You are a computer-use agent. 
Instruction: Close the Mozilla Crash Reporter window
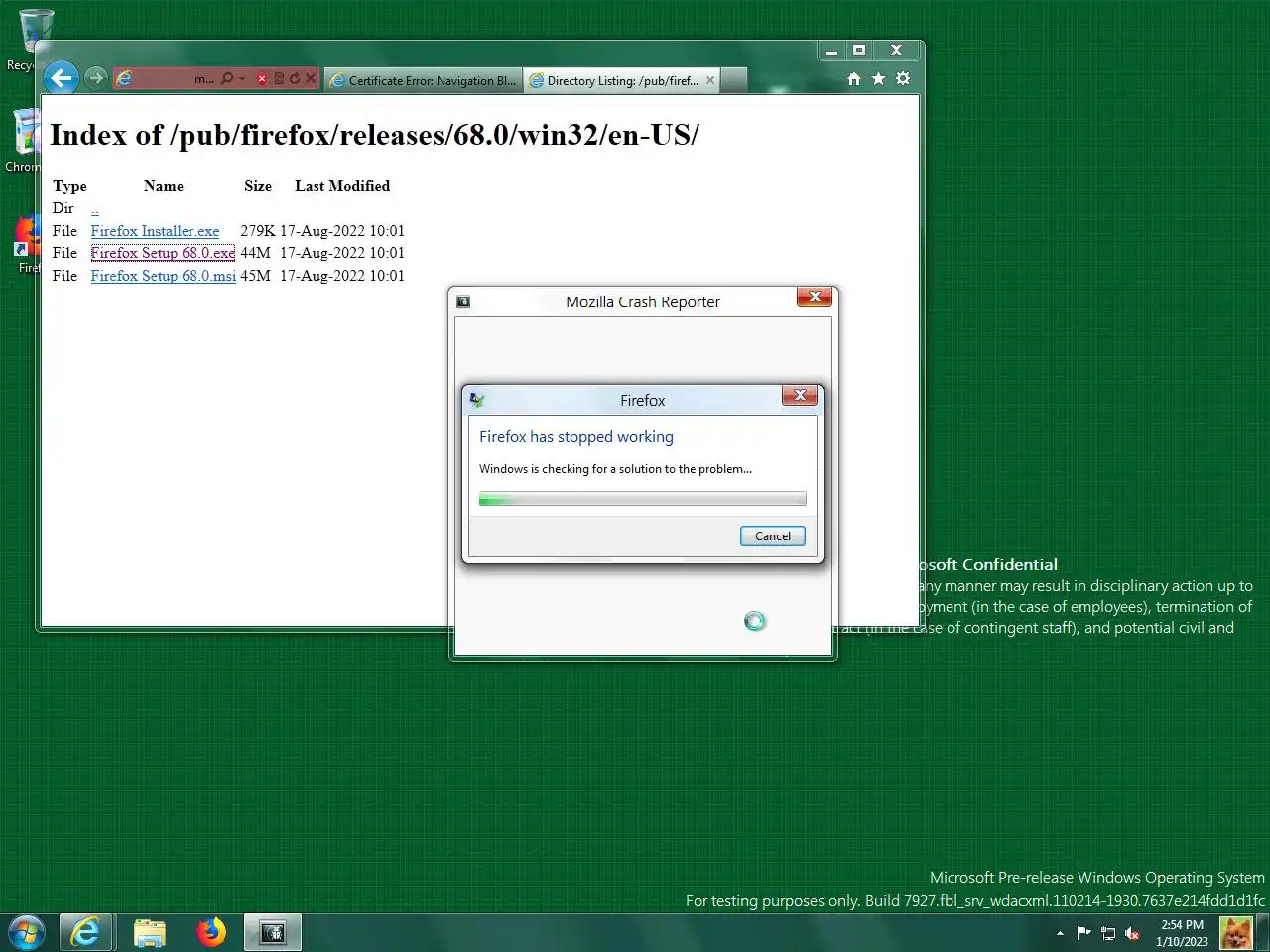[x=815, y=297]
